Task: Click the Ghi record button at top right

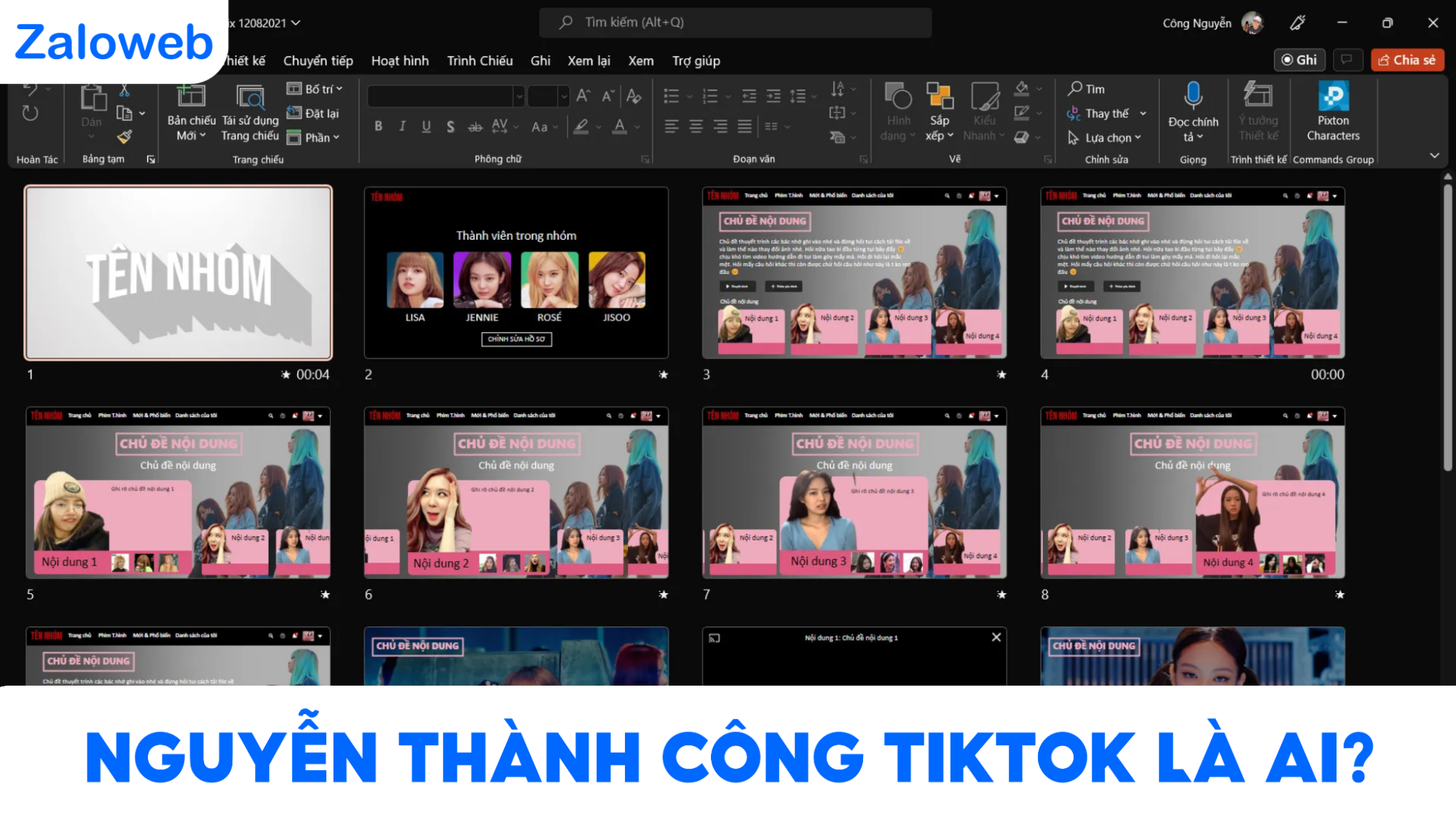Action: tap(1299, 60)
